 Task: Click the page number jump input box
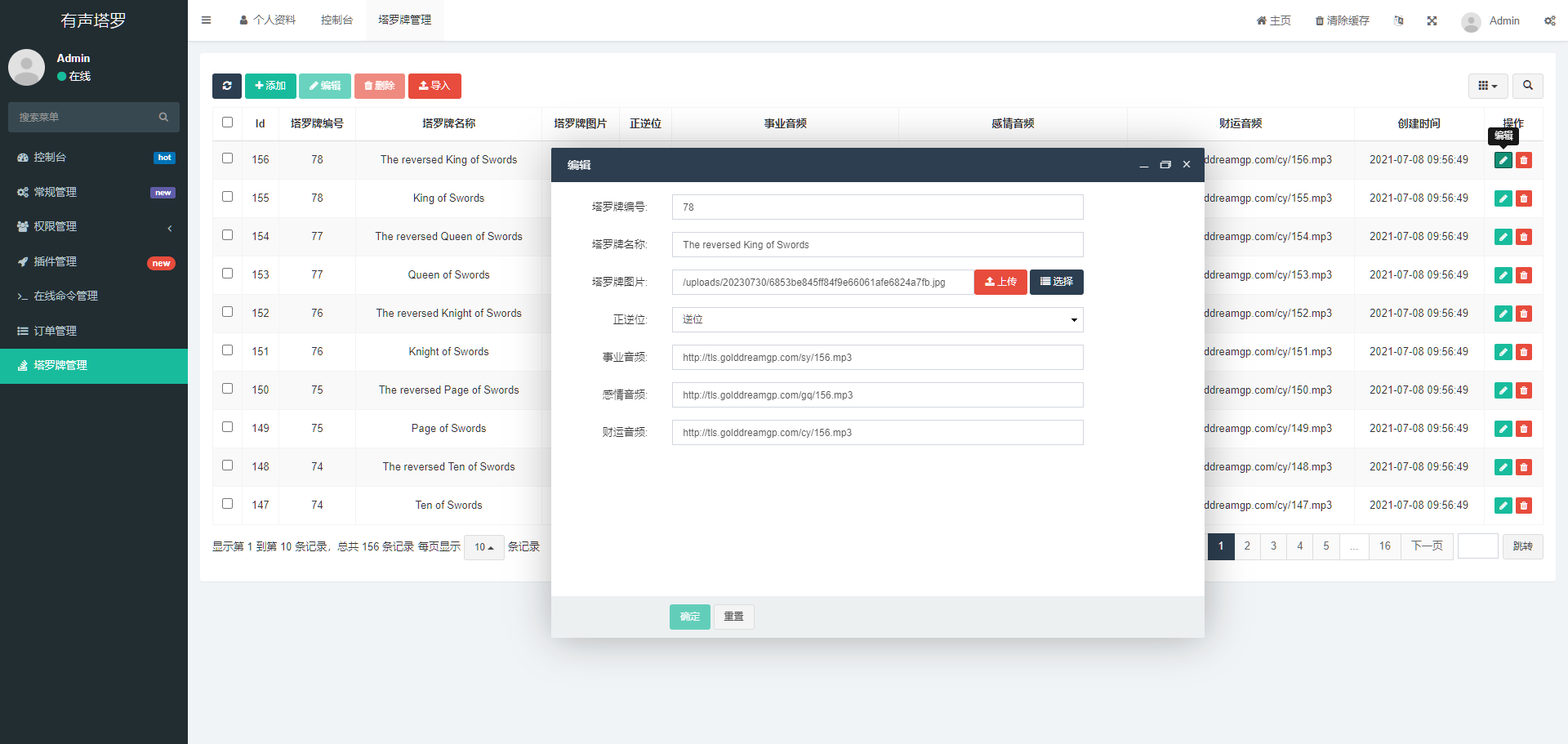[1477, 546]
